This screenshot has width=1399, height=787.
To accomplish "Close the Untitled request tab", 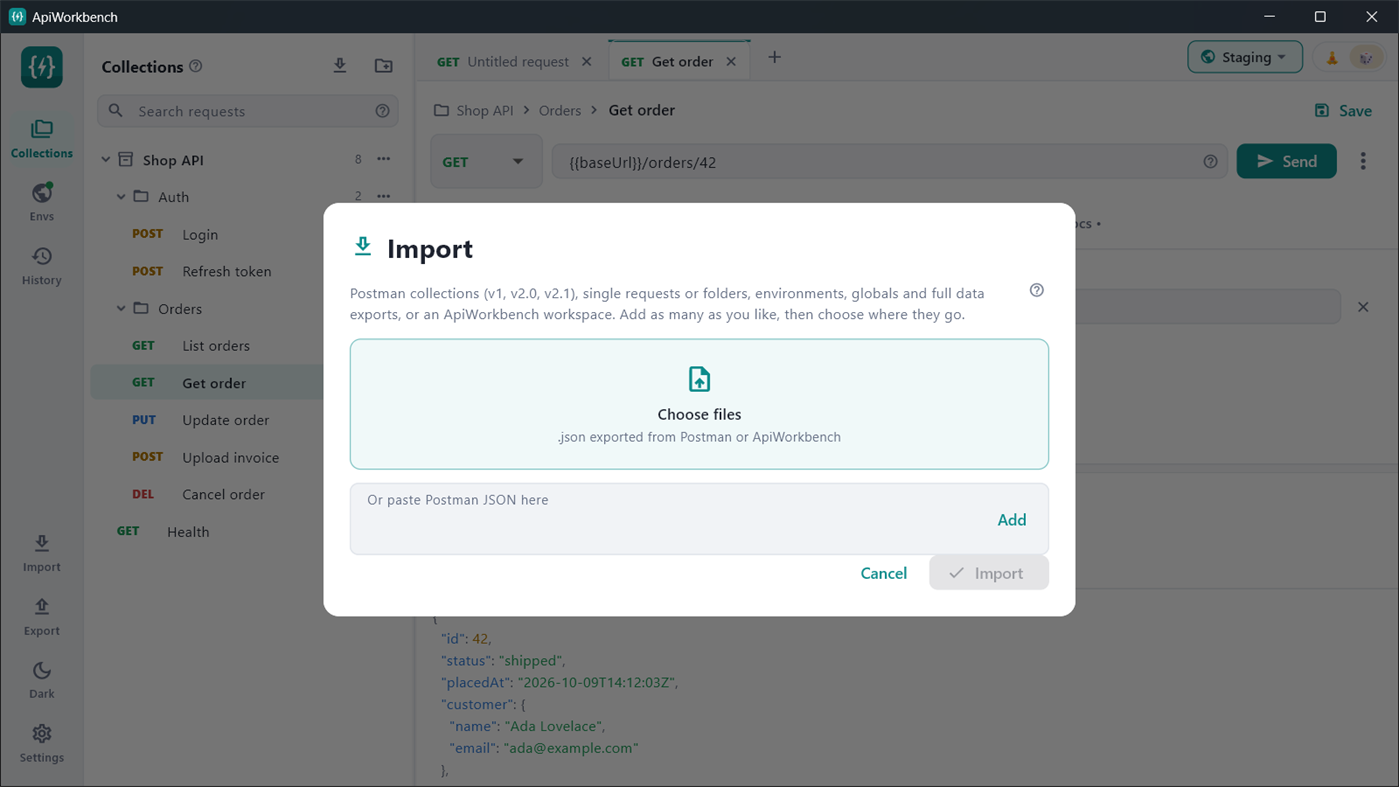I will 587,62.
